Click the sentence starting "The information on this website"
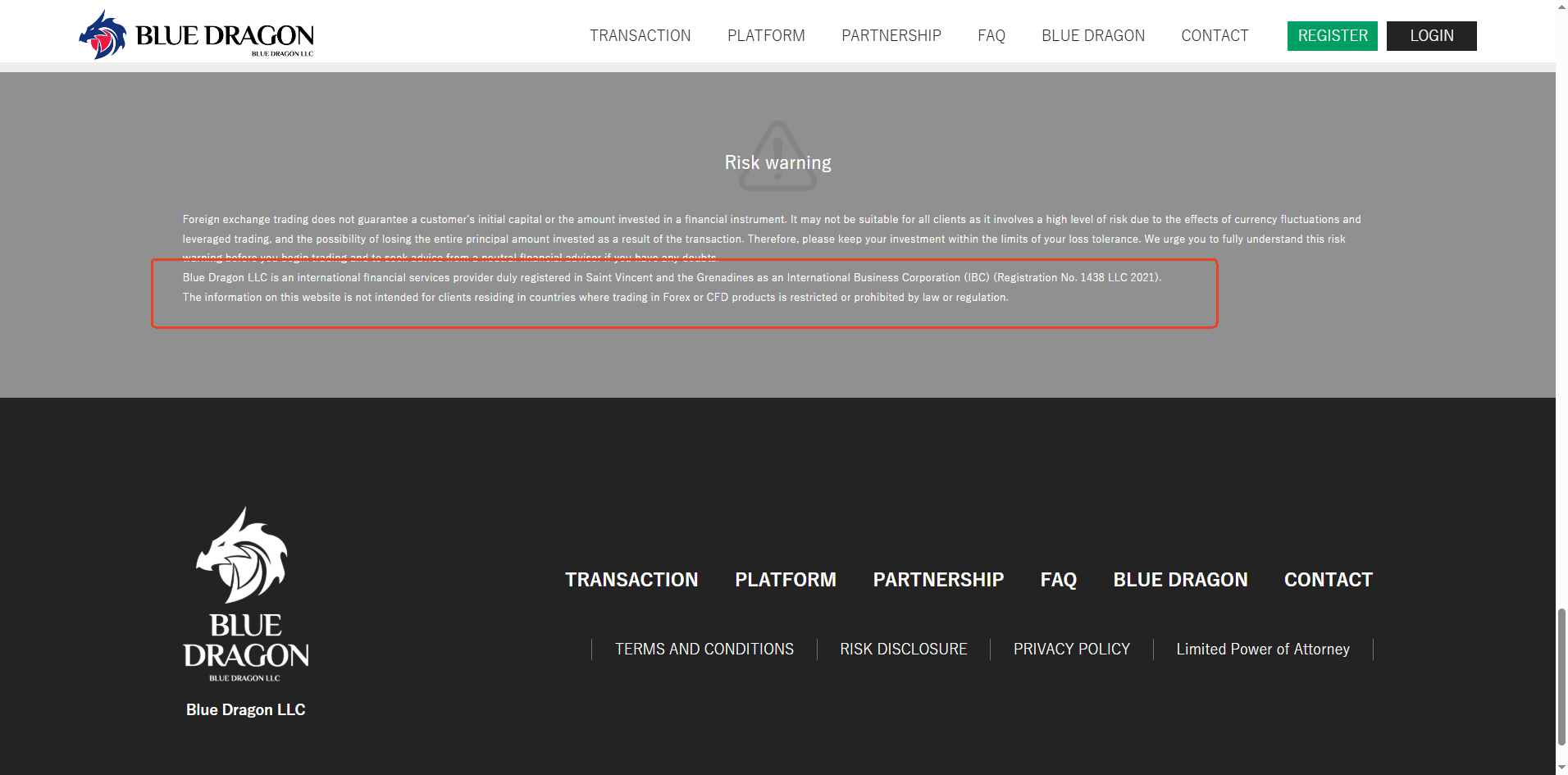 [595, 298]
